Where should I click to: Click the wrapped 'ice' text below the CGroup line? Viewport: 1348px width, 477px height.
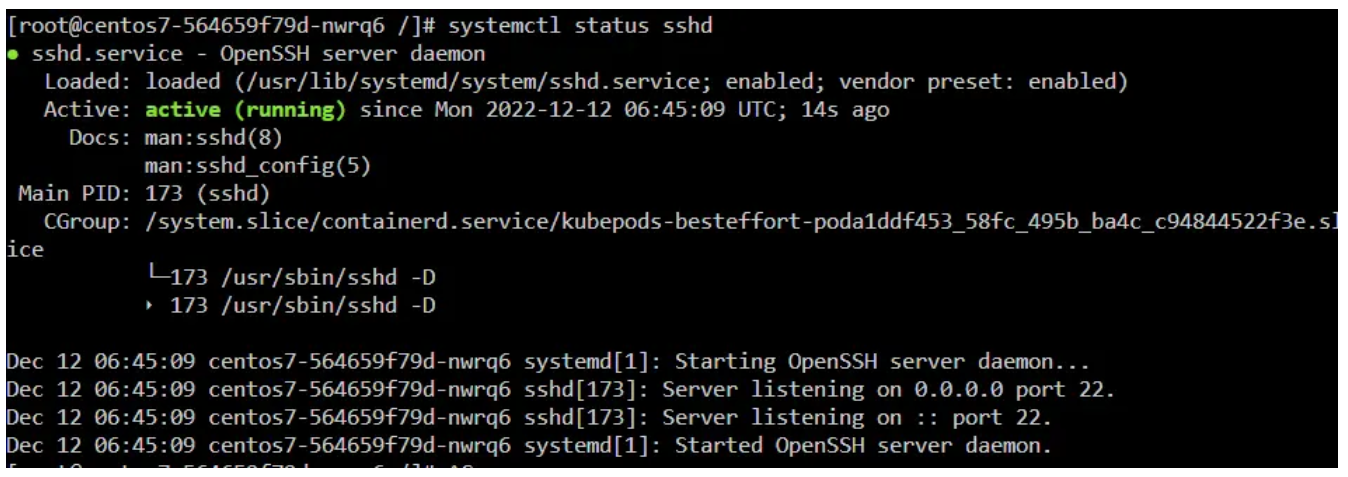(25, 250)
